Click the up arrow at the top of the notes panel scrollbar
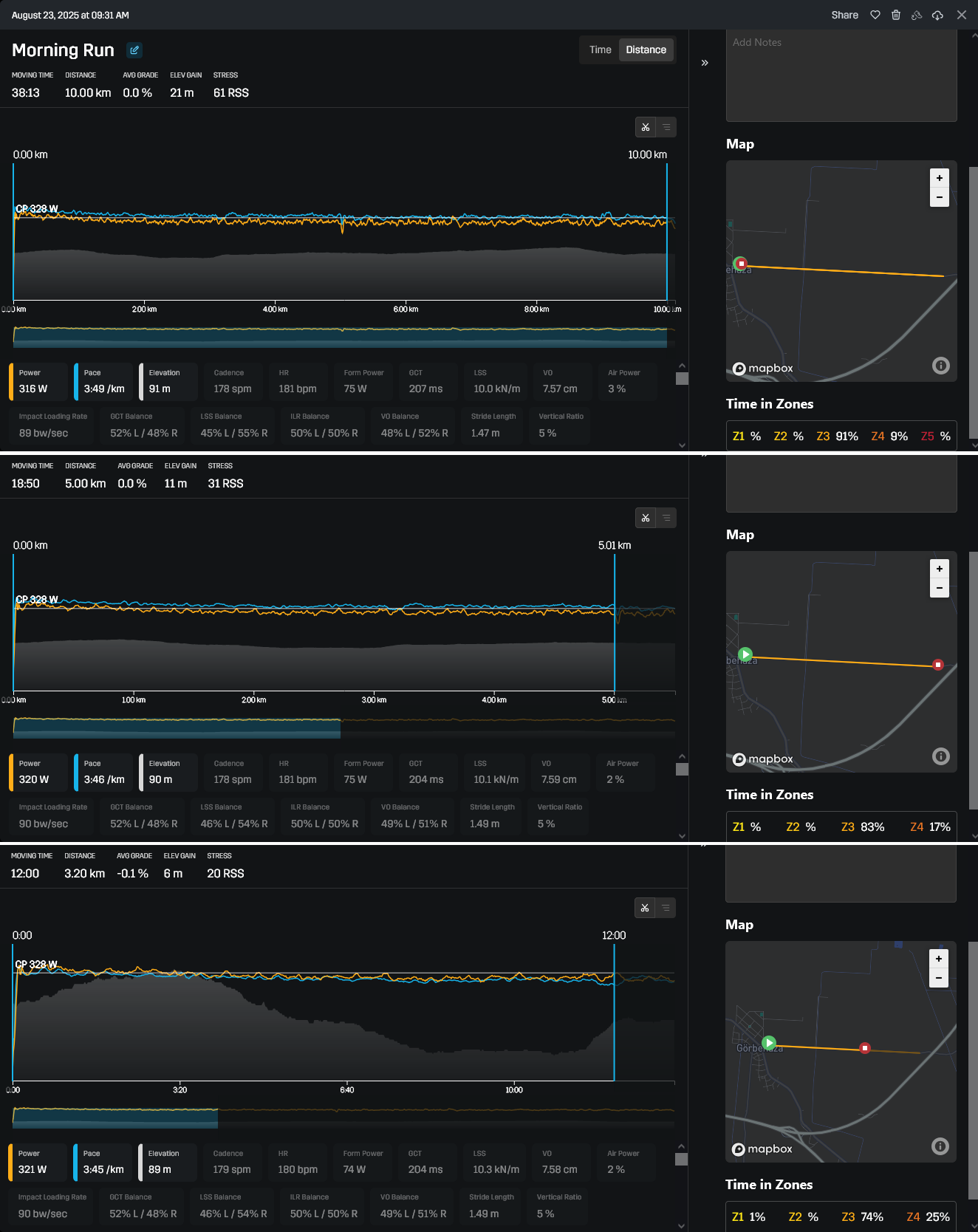The image size is (978, 1232). coord(974,35)
